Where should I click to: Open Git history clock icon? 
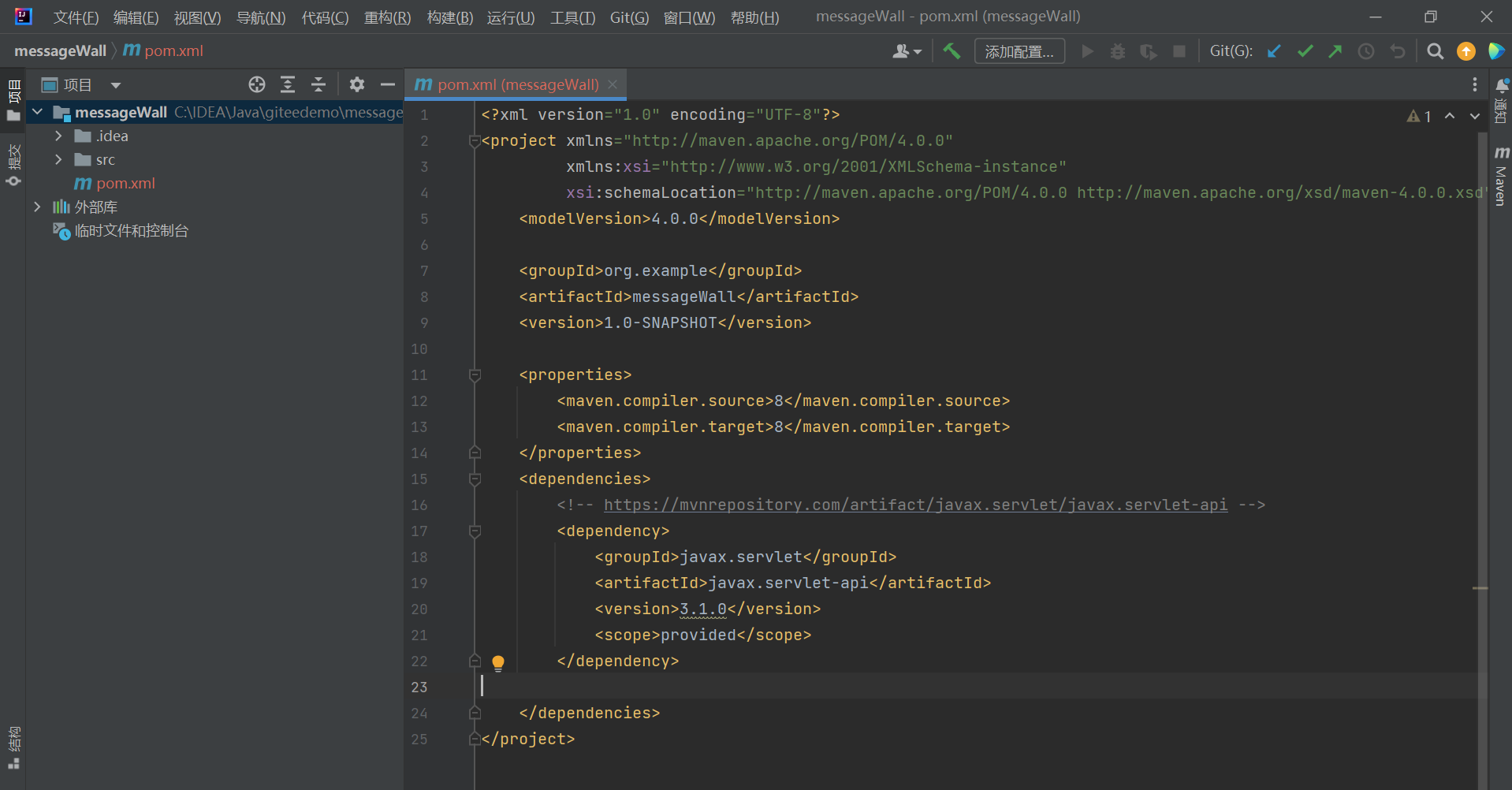pos(1366,51)
